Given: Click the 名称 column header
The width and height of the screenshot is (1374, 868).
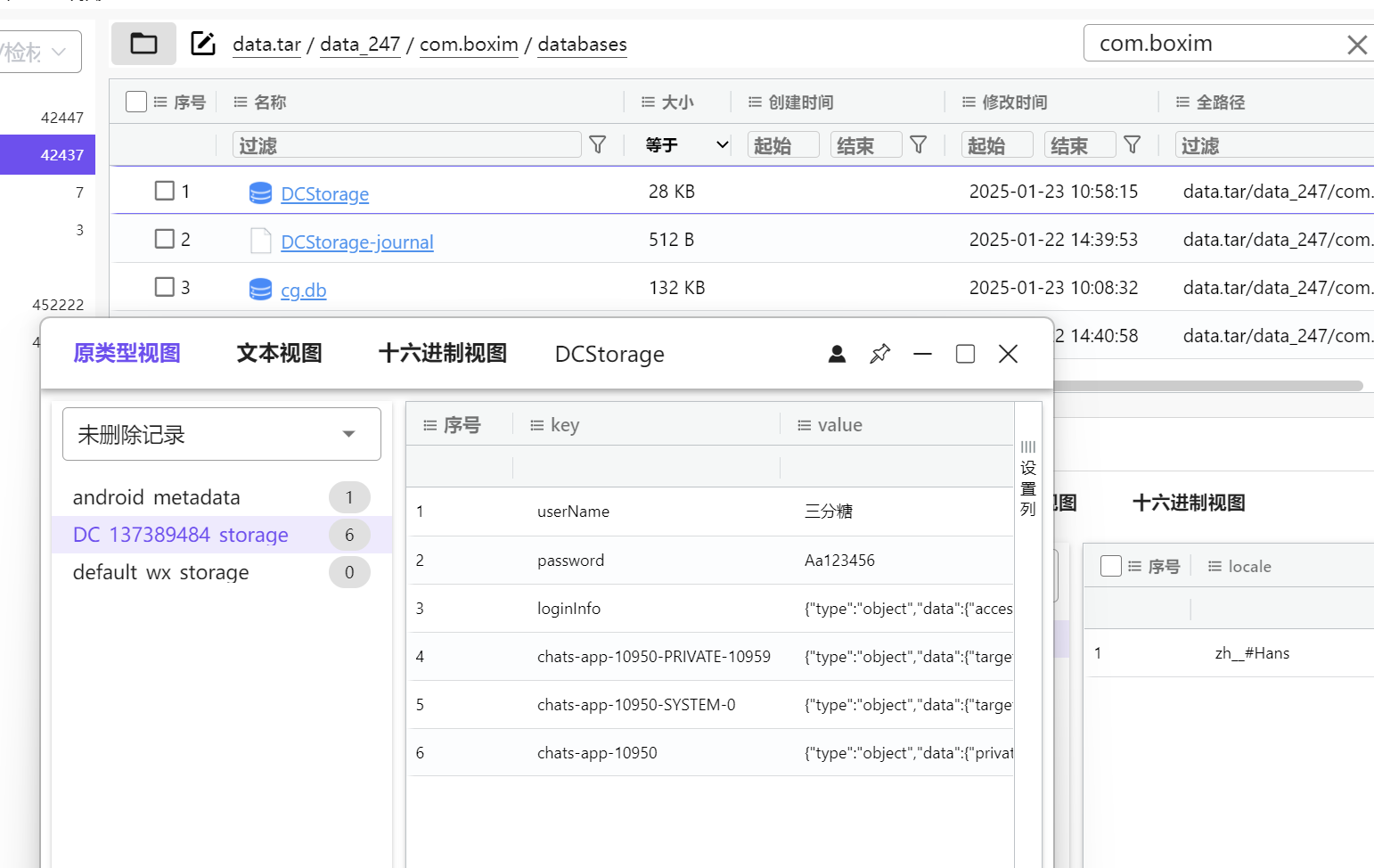Looking at the screenshot, I should tap(270, 102).
